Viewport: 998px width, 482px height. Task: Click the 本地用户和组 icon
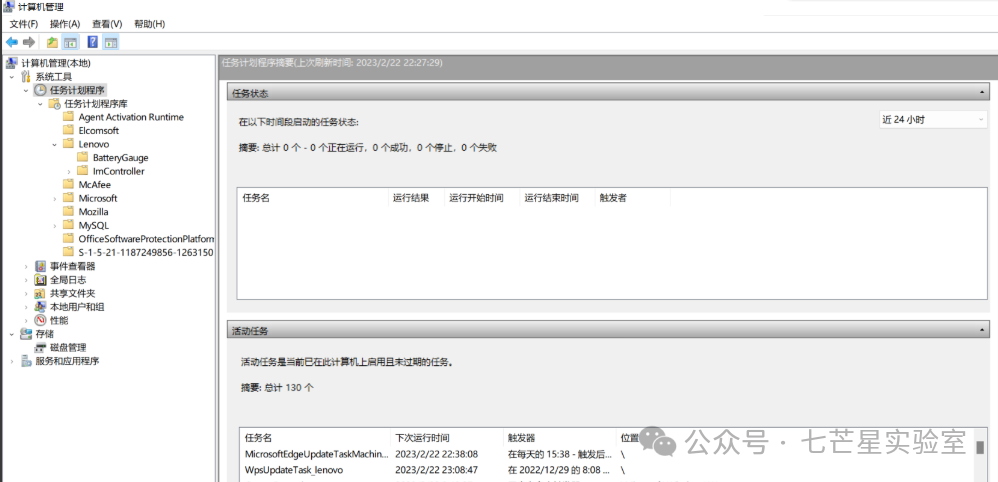(41, 307)
